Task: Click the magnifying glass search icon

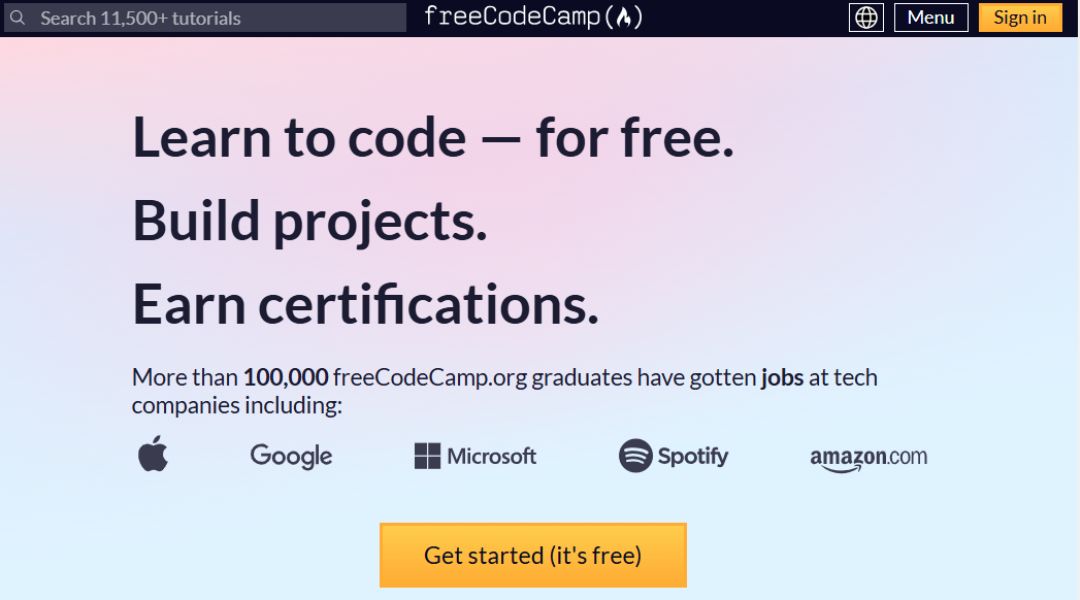Action: pyautogui.click(x=18, y=18)
